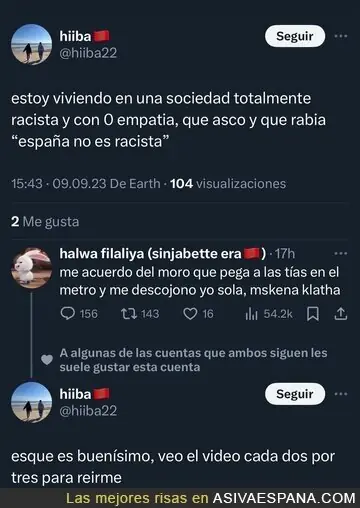Open hiiba's beach profile picture at top

(32, 44)
